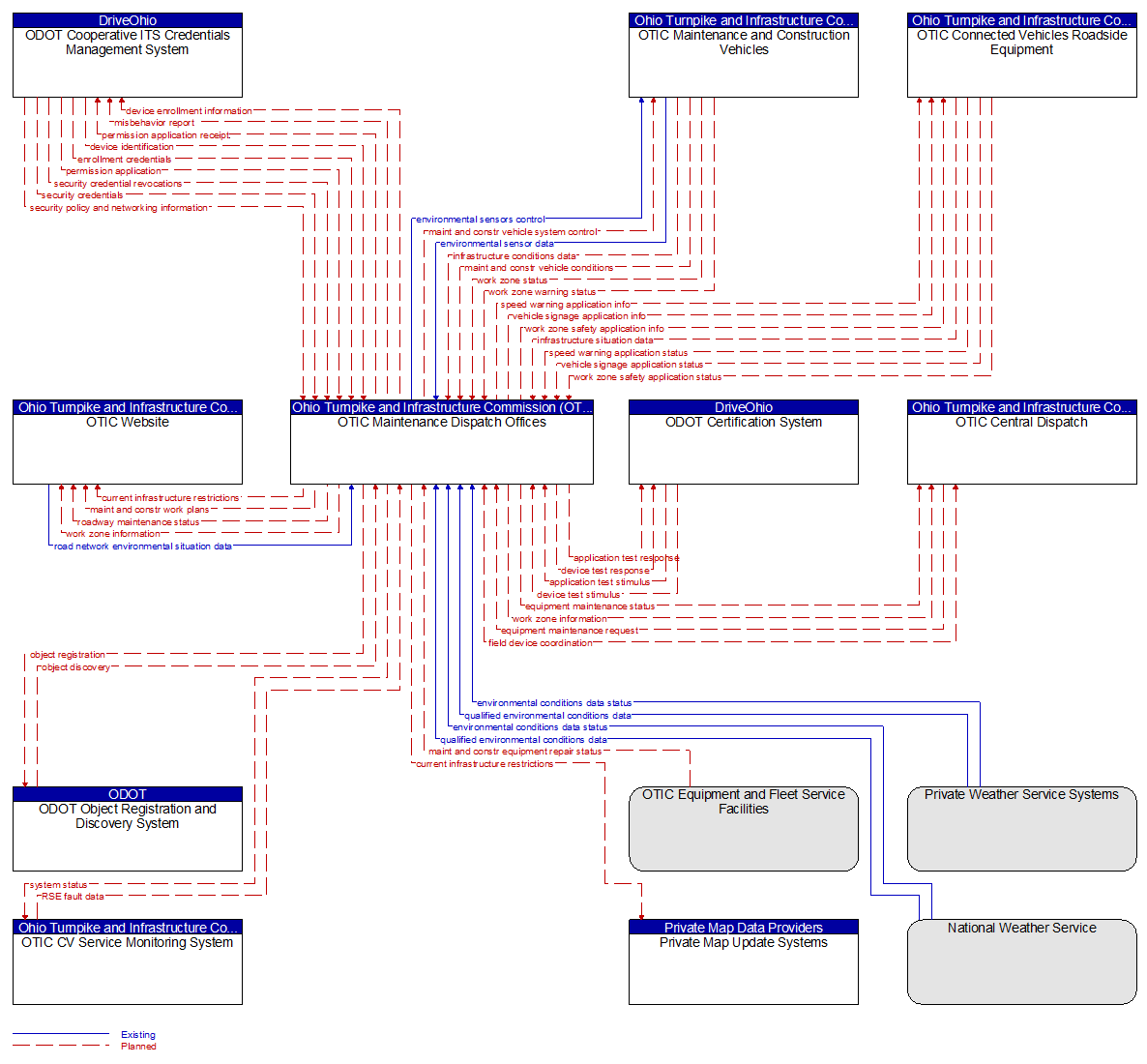Viewport: 1147px width, 1064px height.
Task: Click the OTIC Website node
Action: click(x=128, y=442)
